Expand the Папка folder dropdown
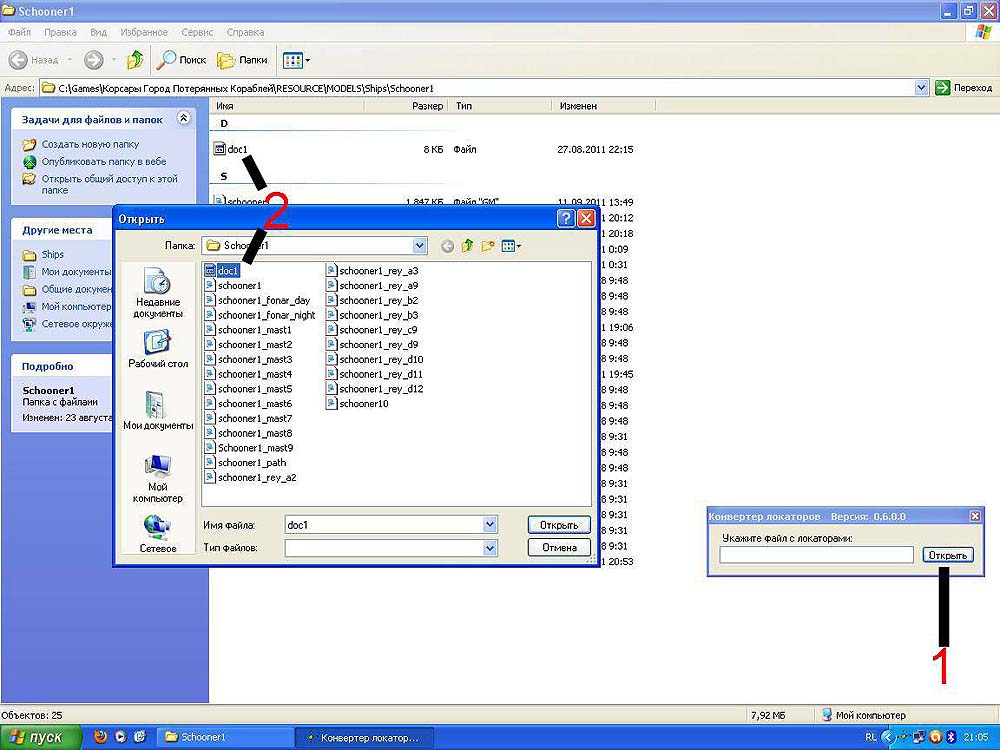Screen dimensions: 1000x750 tap(419, 246)
